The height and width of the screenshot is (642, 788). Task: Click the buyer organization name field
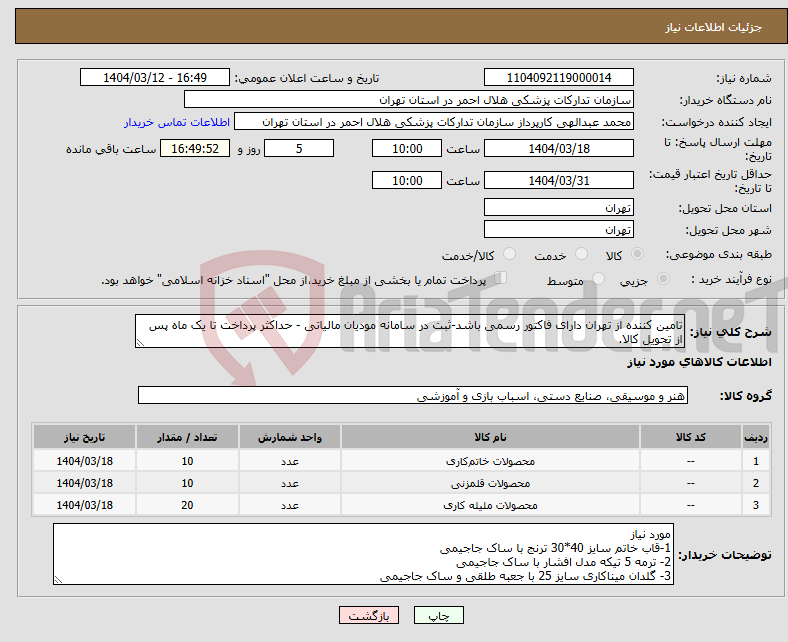[409, 100]
